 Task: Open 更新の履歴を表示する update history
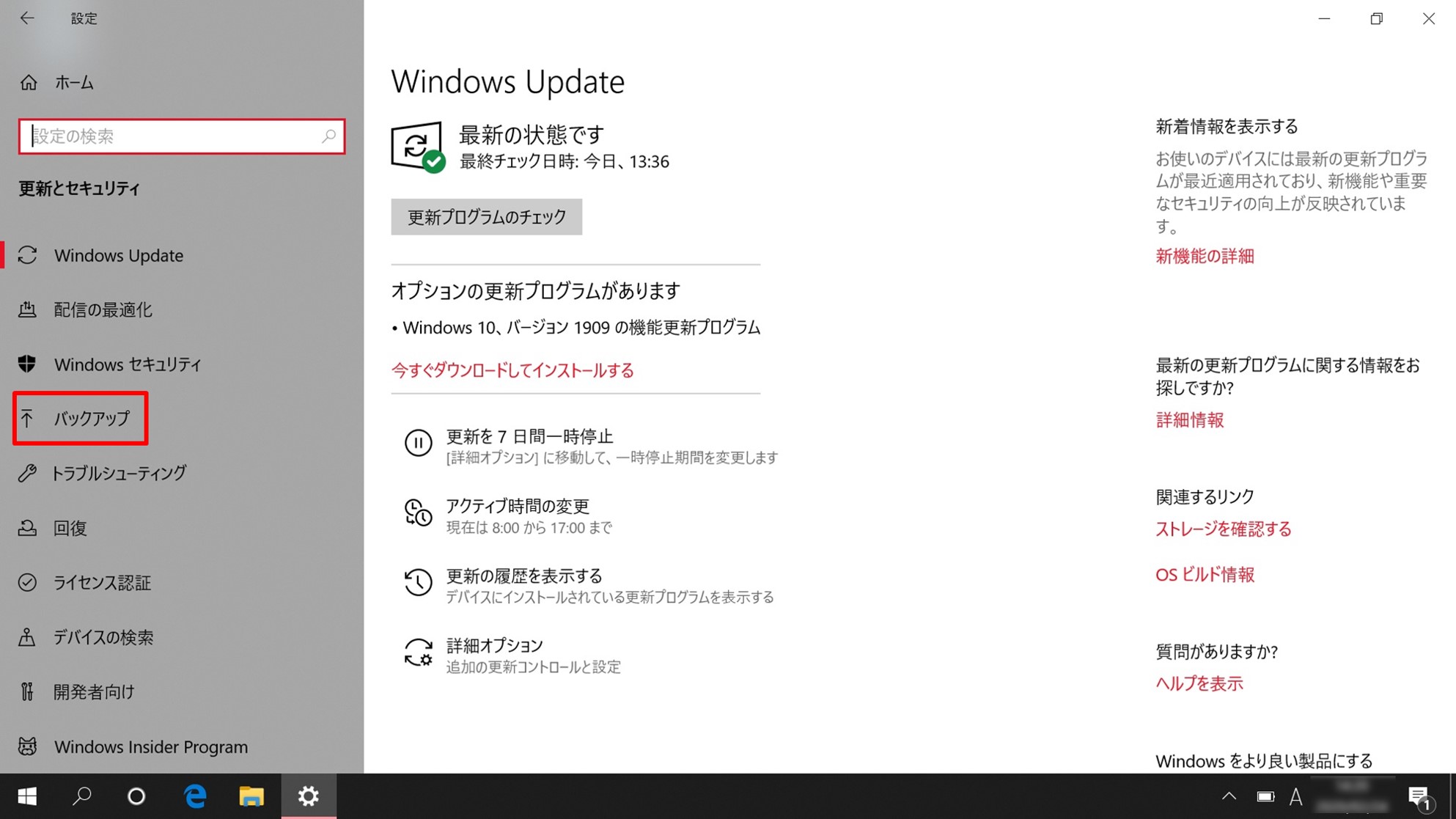coord(524,575)
